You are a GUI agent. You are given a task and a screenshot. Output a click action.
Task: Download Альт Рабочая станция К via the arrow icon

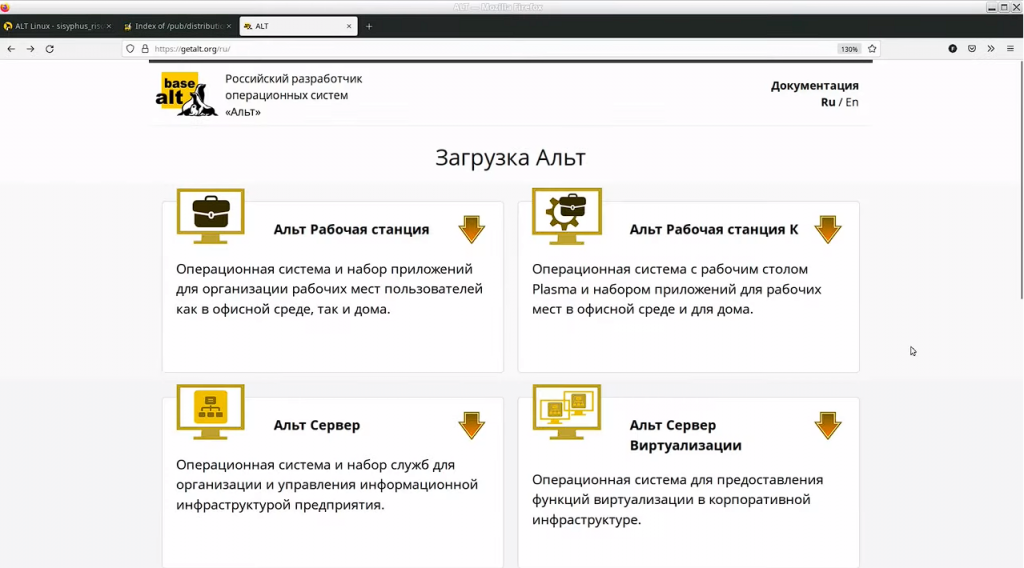[x=827, y=229]
